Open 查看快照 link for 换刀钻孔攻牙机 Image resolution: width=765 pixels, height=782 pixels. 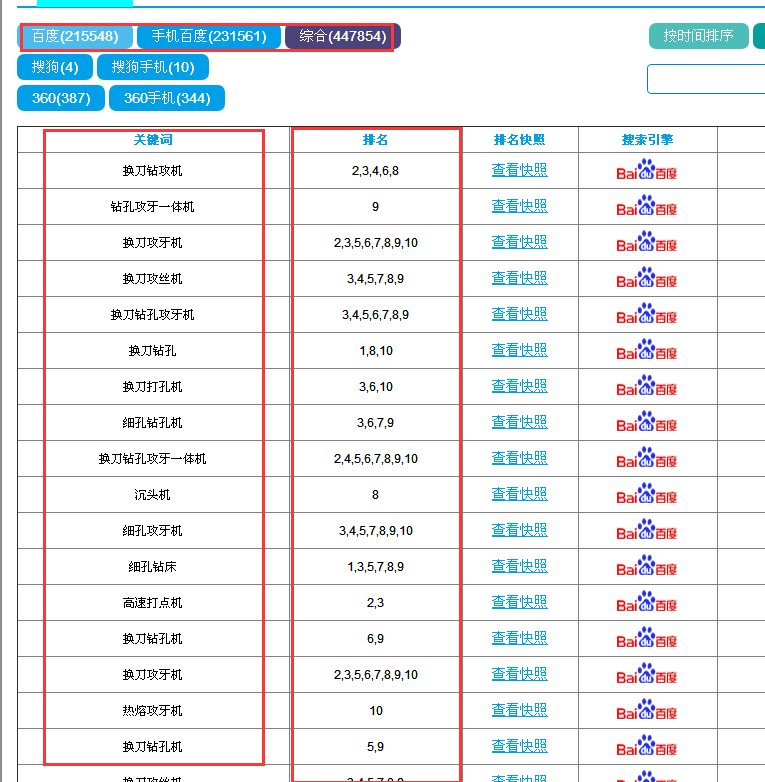coord(519,314)
